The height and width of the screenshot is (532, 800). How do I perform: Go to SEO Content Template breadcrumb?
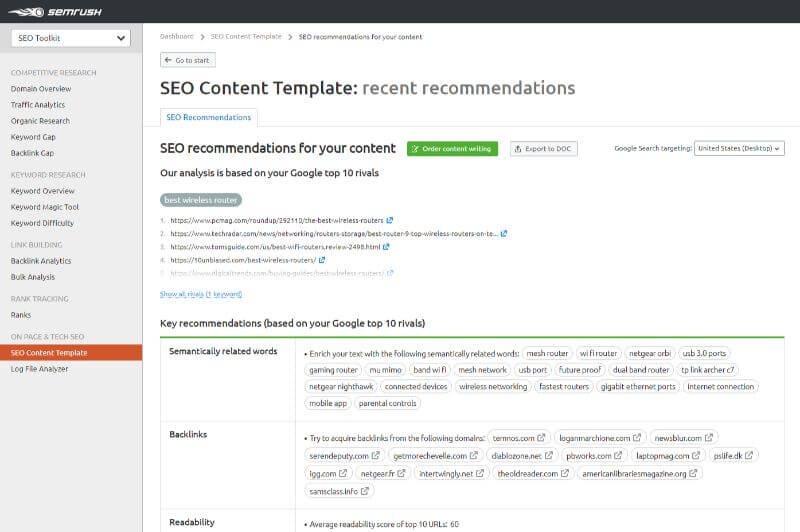(246, 37)
